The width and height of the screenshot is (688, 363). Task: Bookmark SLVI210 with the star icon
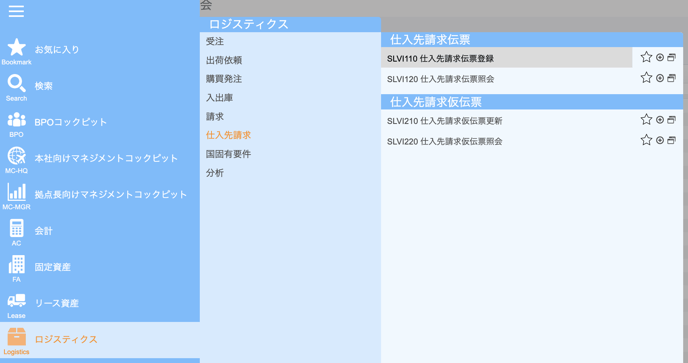pos(646,119)
